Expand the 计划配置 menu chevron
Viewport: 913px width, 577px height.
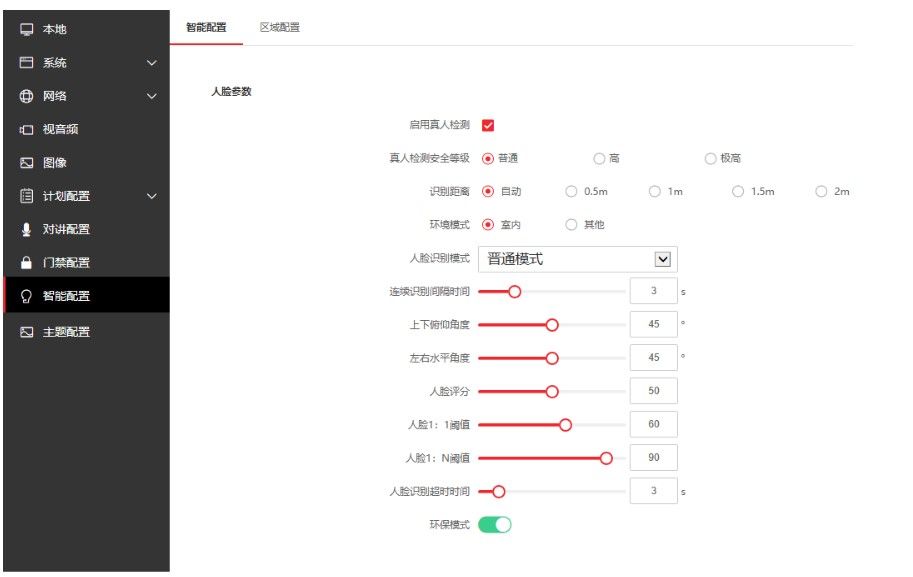point(151,196)
